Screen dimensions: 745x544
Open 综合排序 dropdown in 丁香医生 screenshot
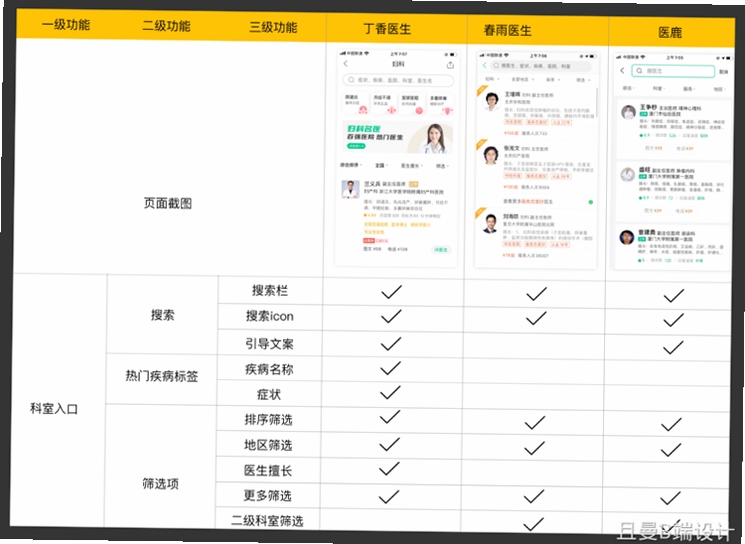pos(351,165)
